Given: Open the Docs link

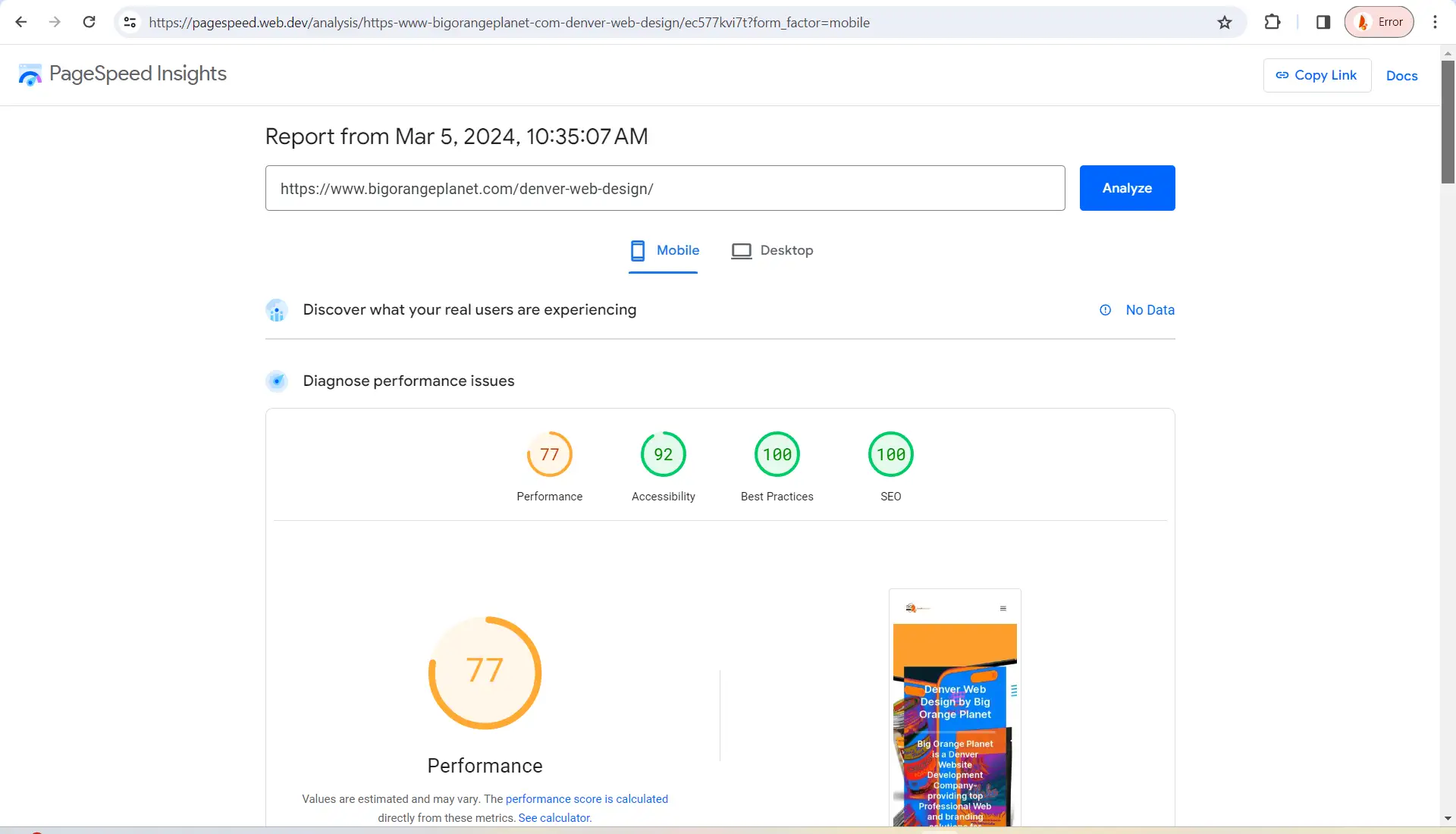Looking at the screenshot, I should [1401, 76].
